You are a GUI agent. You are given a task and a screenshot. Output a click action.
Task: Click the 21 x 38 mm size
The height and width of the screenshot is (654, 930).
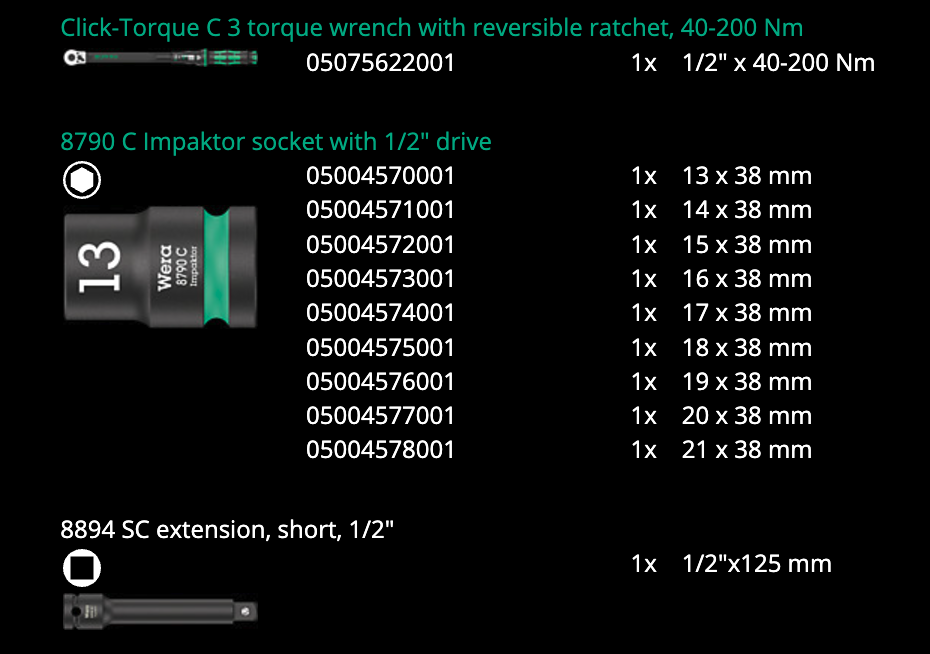pyautogui.click(x=747, y=450)
